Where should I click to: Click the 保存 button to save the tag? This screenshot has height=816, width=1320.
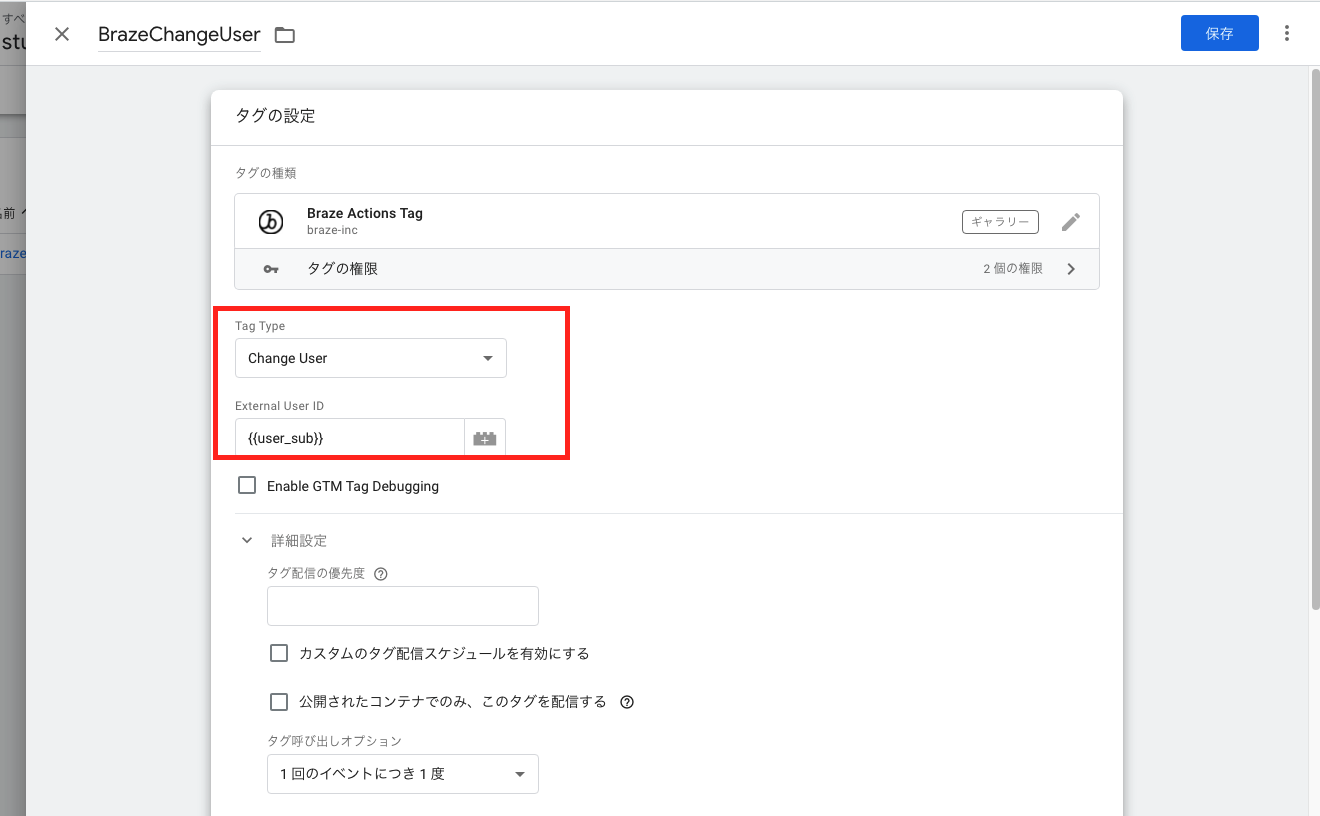(1219, 32)
